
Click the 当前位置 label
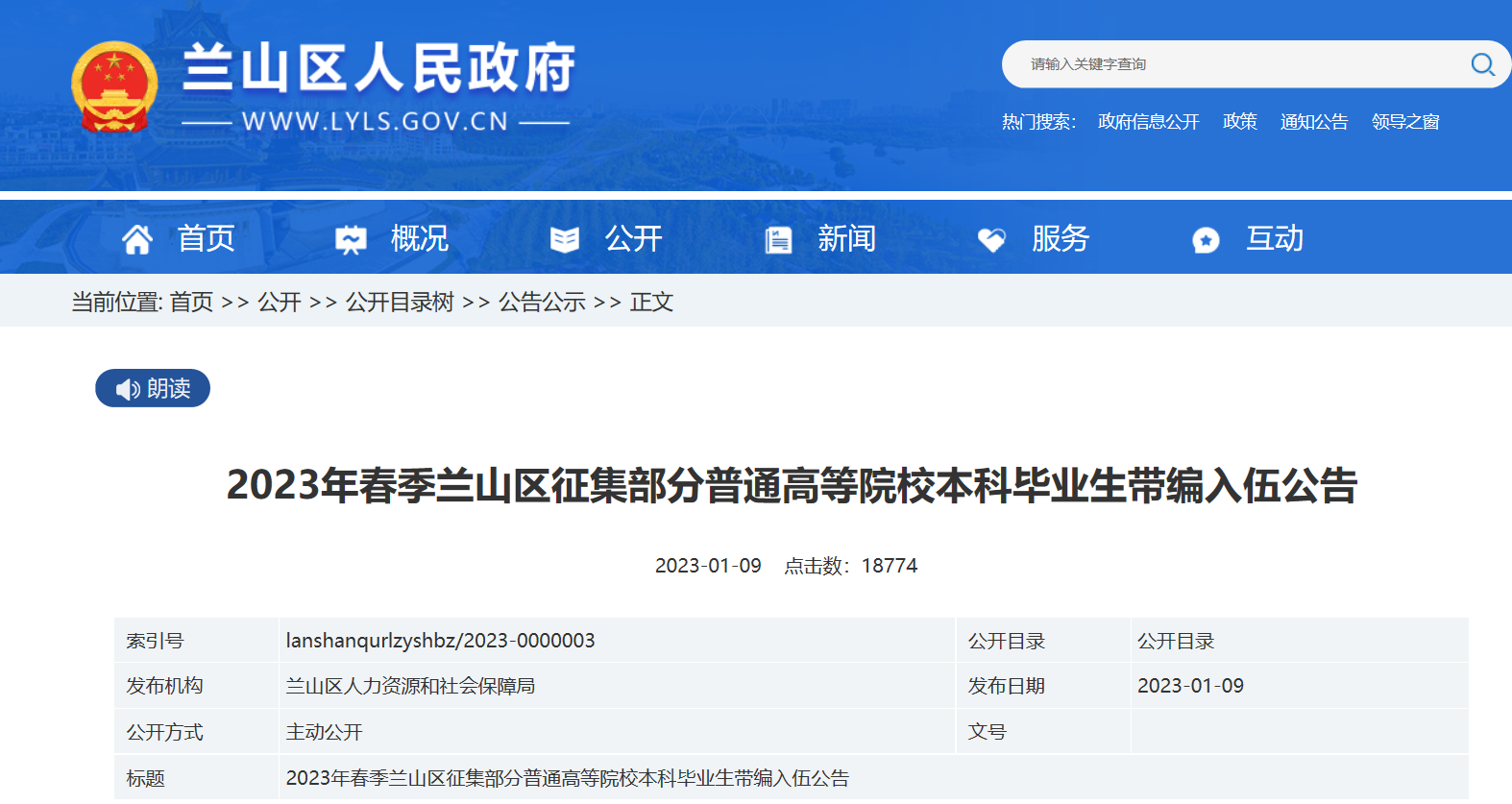tap(117, 303)
